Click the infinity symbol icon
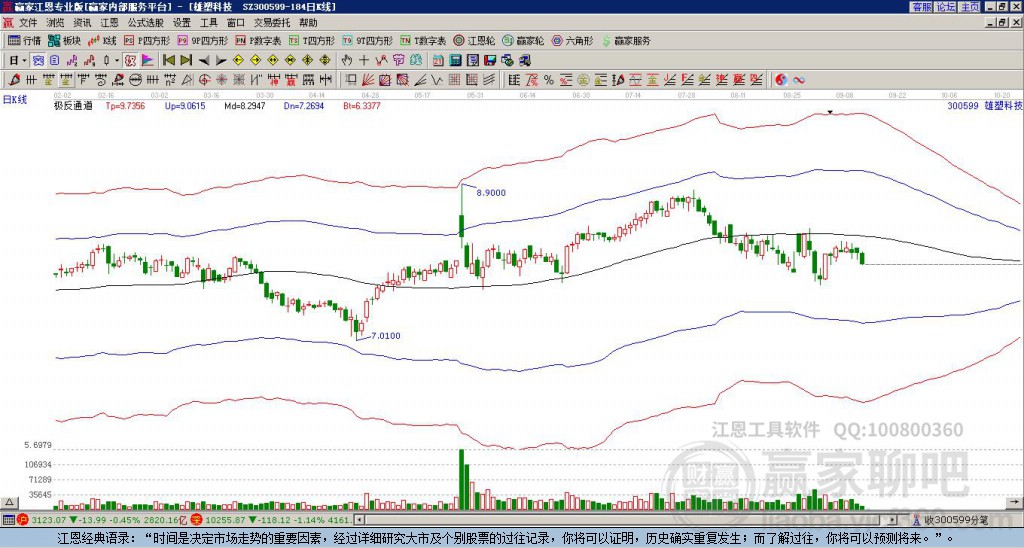 point(799,80)
